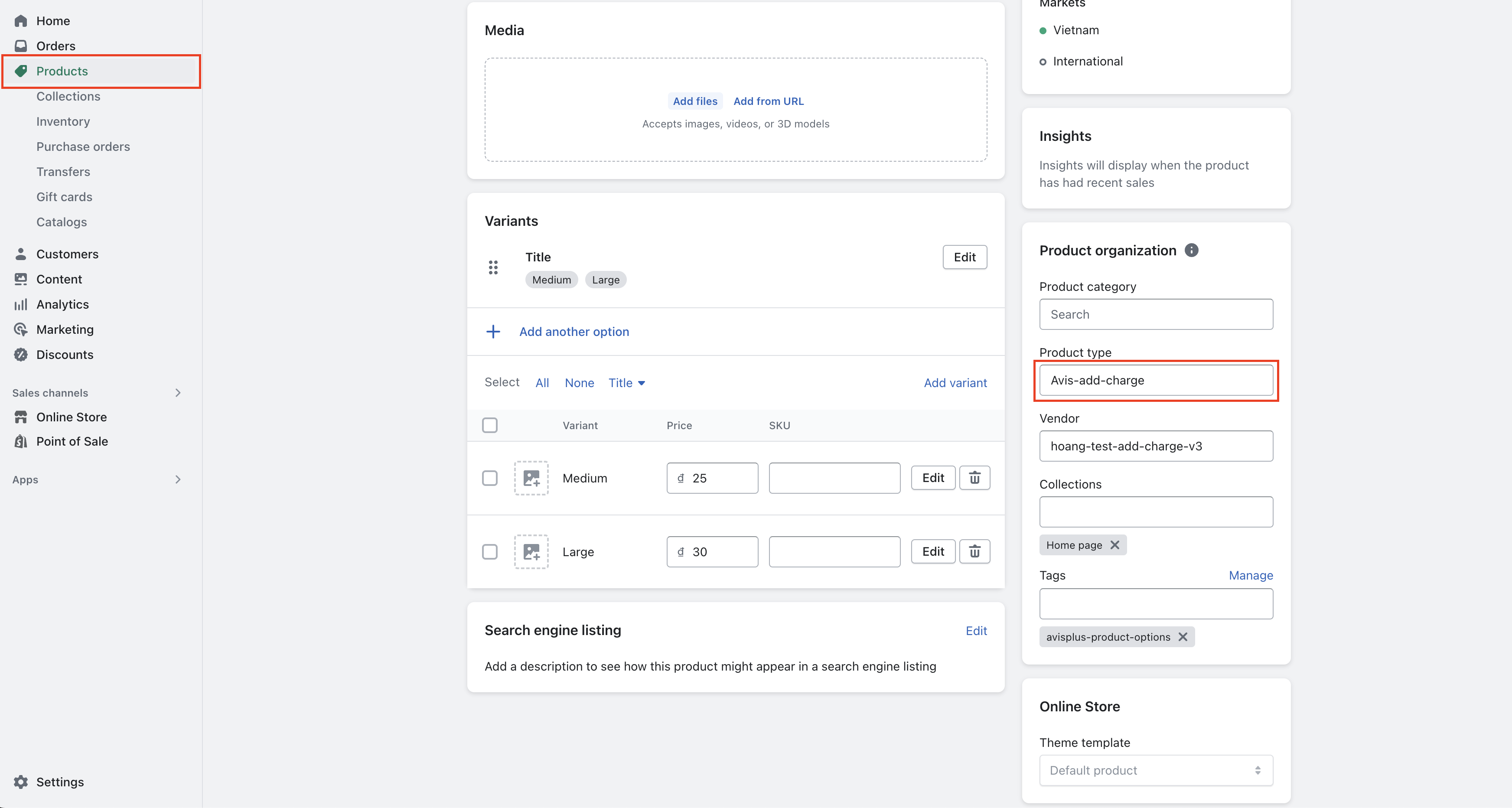Click the plus icon to add another option
1512x808 pixels.
pyautogui.click(x=493, y=332)
